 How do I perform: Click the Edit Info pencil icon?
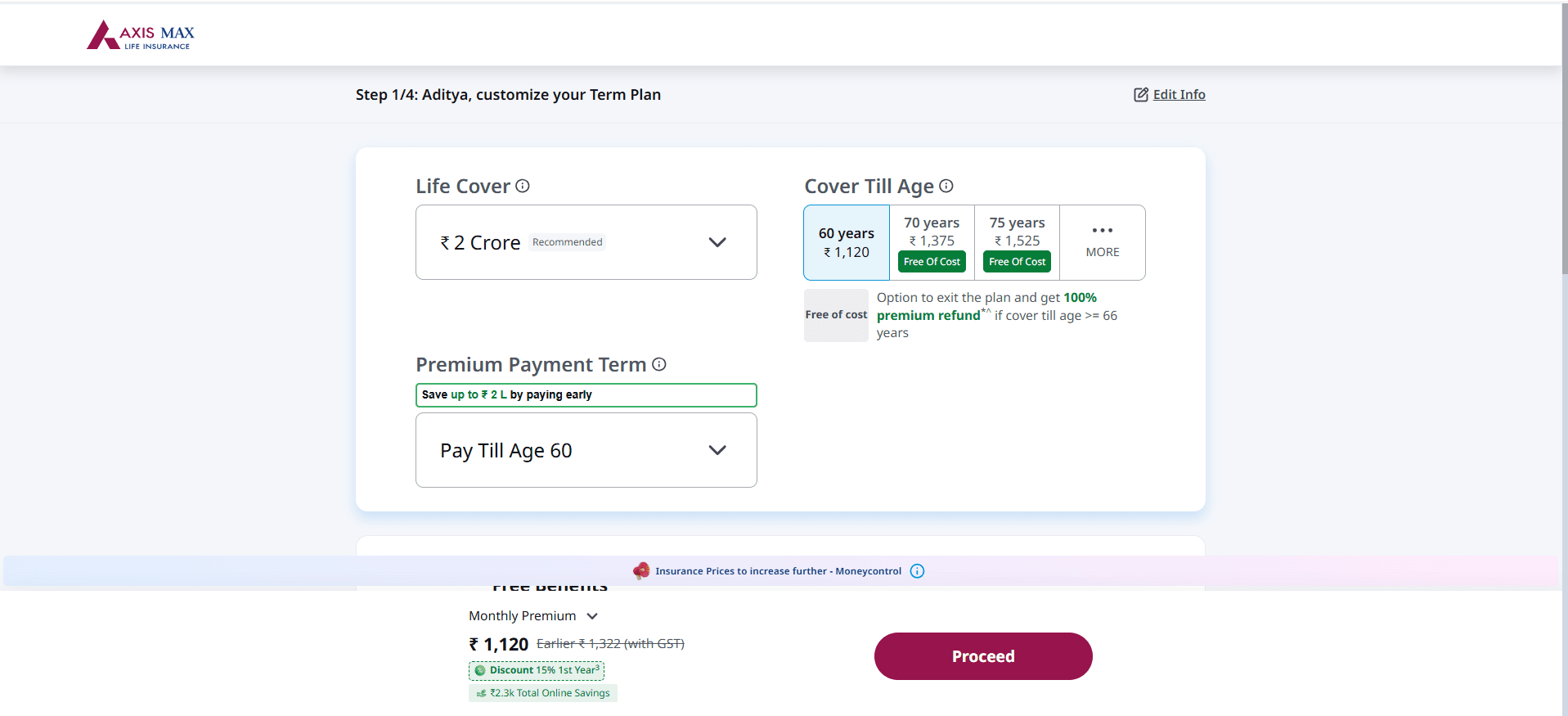1140,95
